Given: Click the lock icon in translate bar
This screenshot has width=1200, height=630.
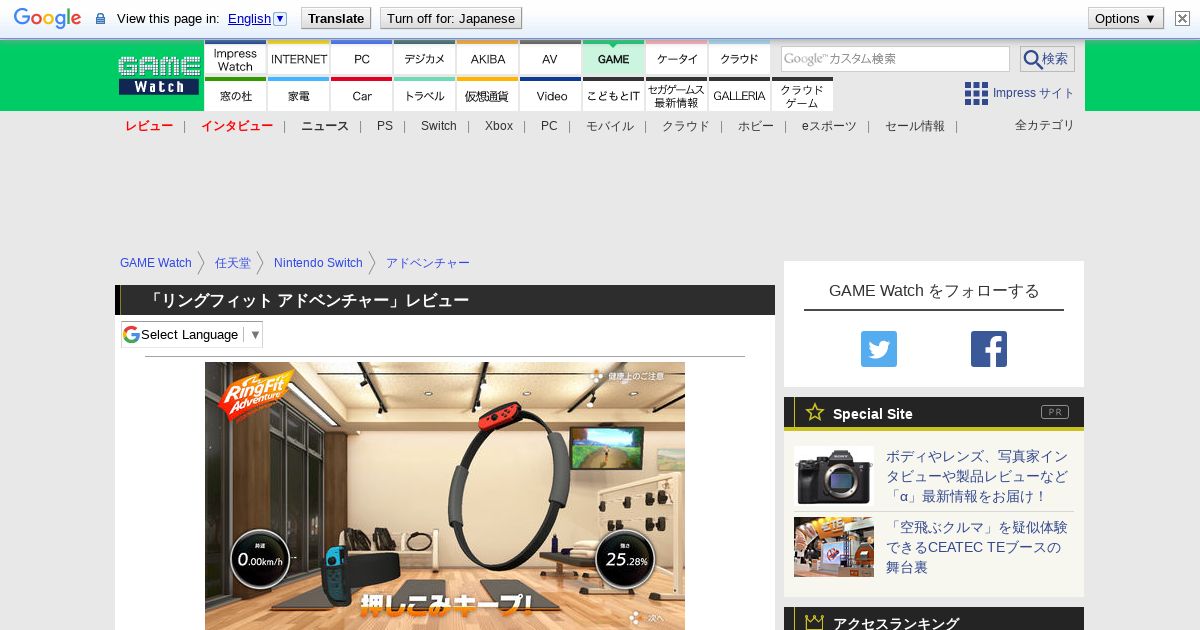Looking at the screenshot, I should (x=100, y=19).
